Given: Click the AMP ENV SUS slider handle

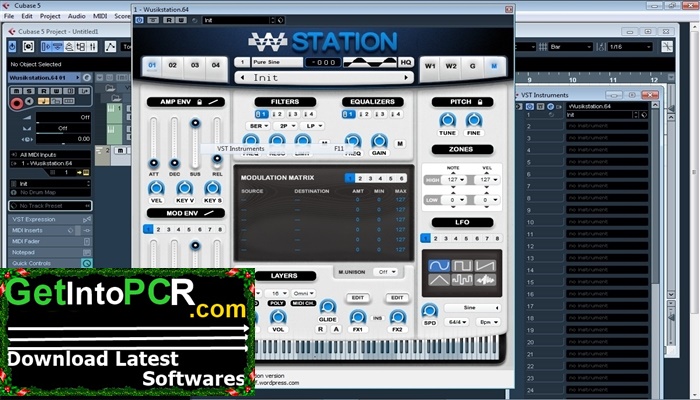Looking at the screenshot, I should 195,123.
